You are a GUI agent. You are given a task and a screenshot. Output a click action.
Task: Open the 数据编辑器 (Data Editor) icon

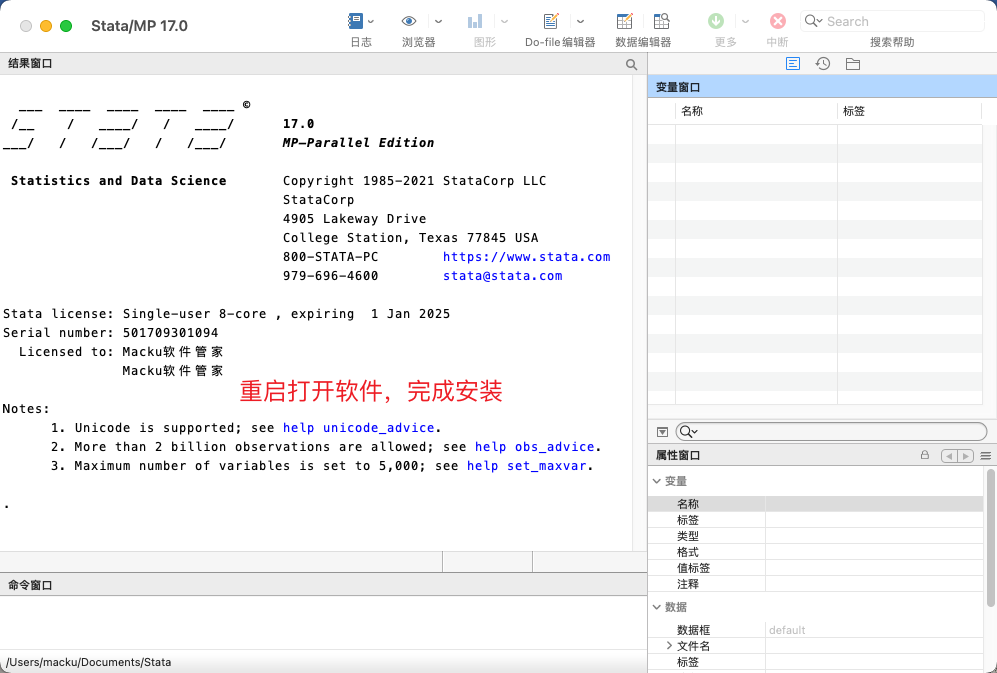pos(624,21)
